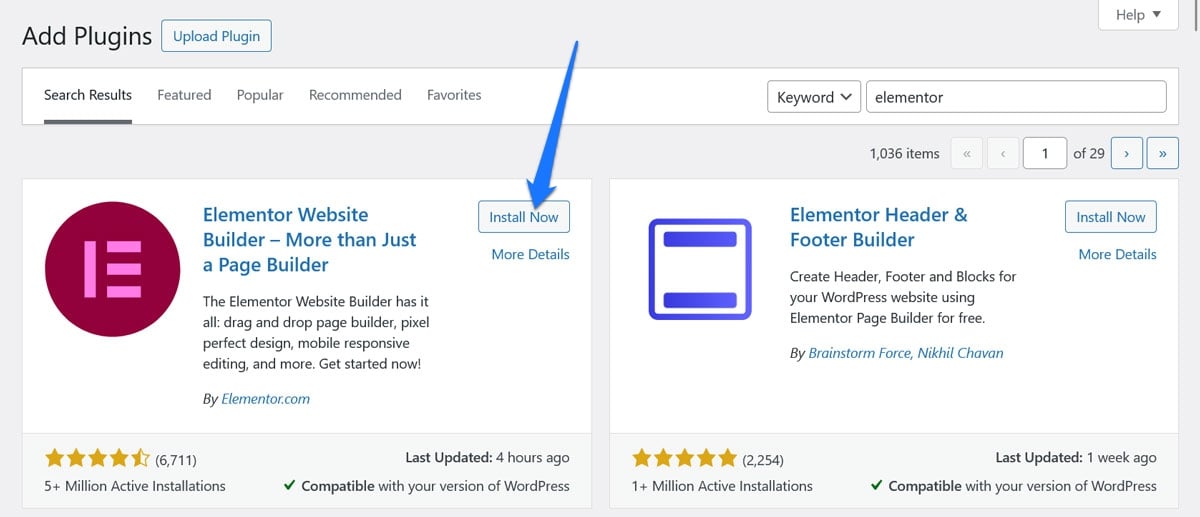Image resolution: width=1200 pixels, height=517 pixels.
Task: Click the Upload Plugin button
Action: (x=216, y=37)
